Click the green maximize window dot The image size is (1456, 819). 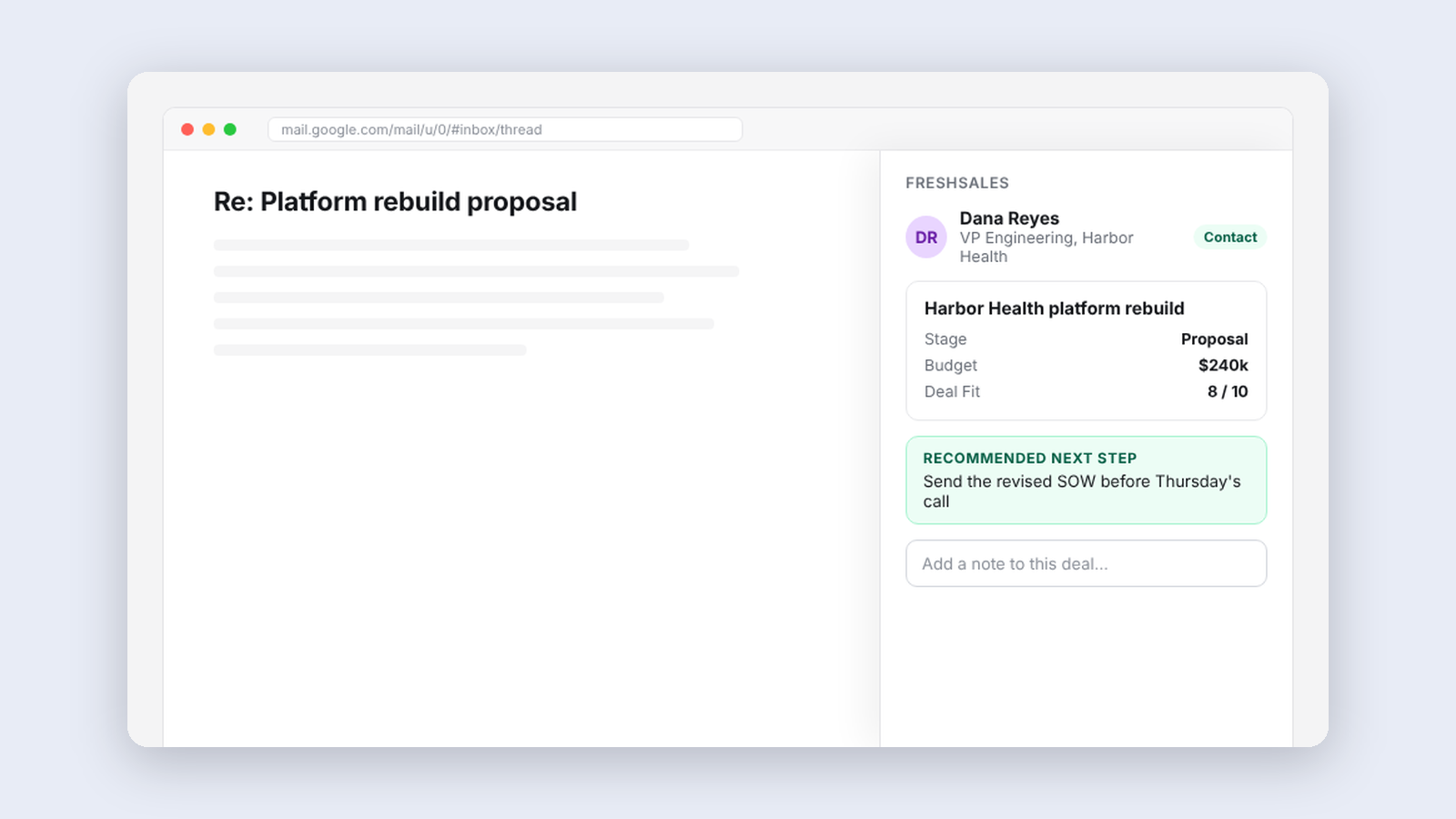click(x=230, y=129)
